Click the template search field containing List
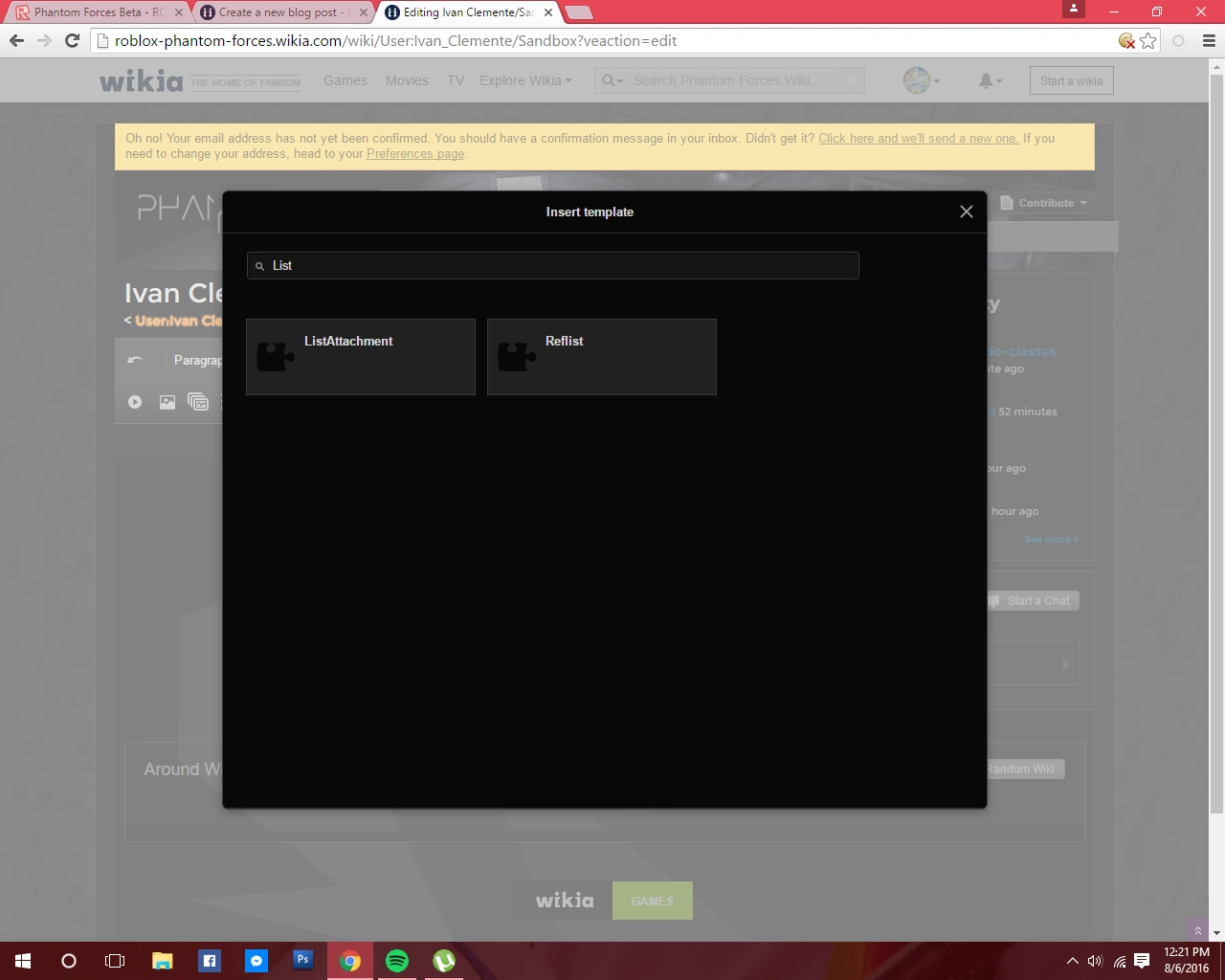This screenshot has width=1225, height=980. 553,266
